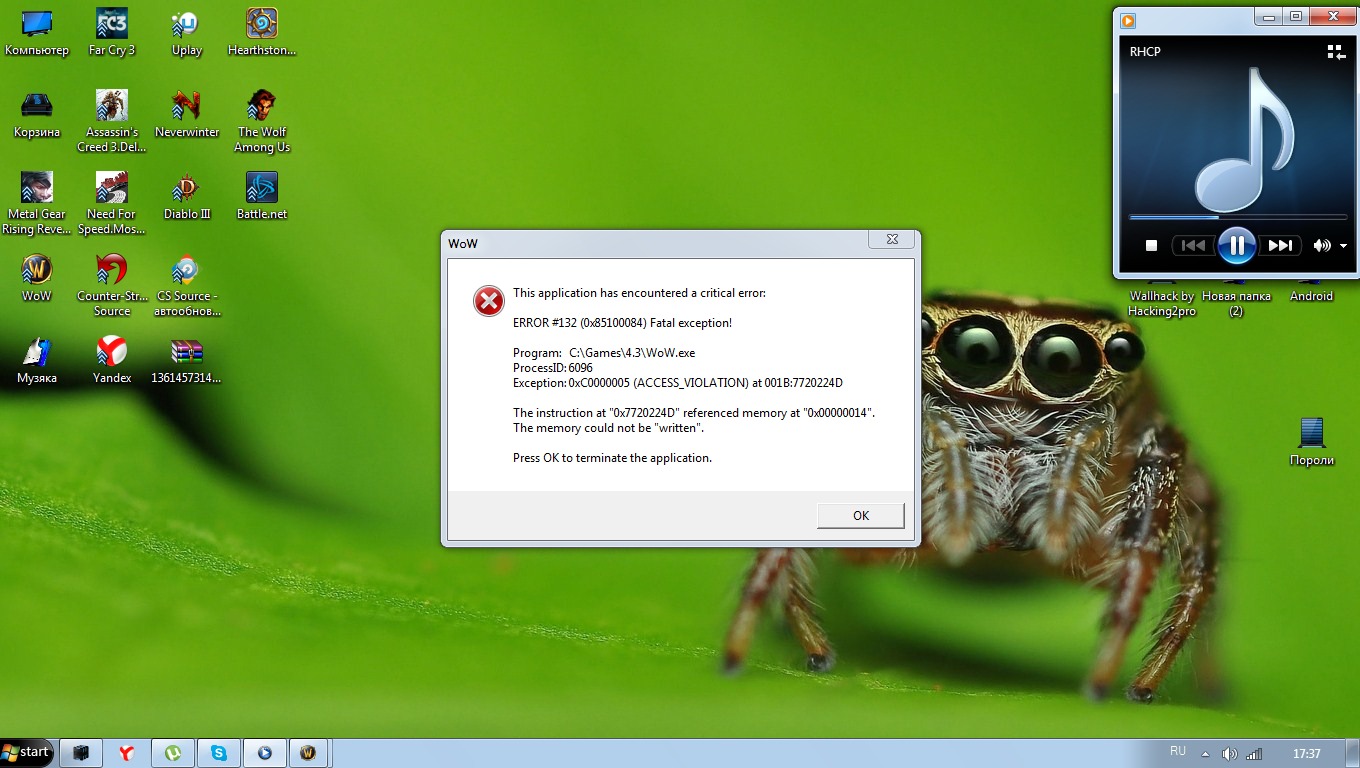Select the Пороли desktop file
The image size is (1360, 768).
[x=1312, y=442]
